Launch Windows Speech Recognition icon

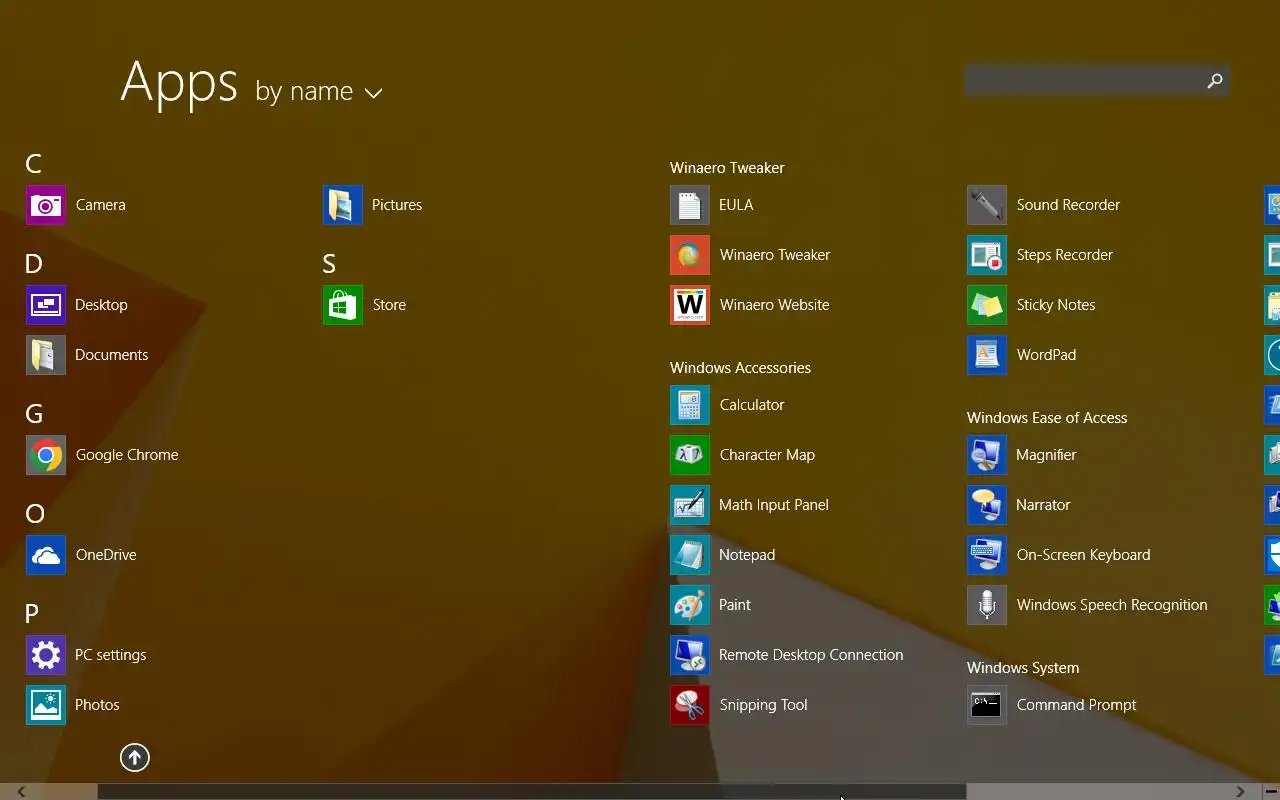[x=987, y=605]
